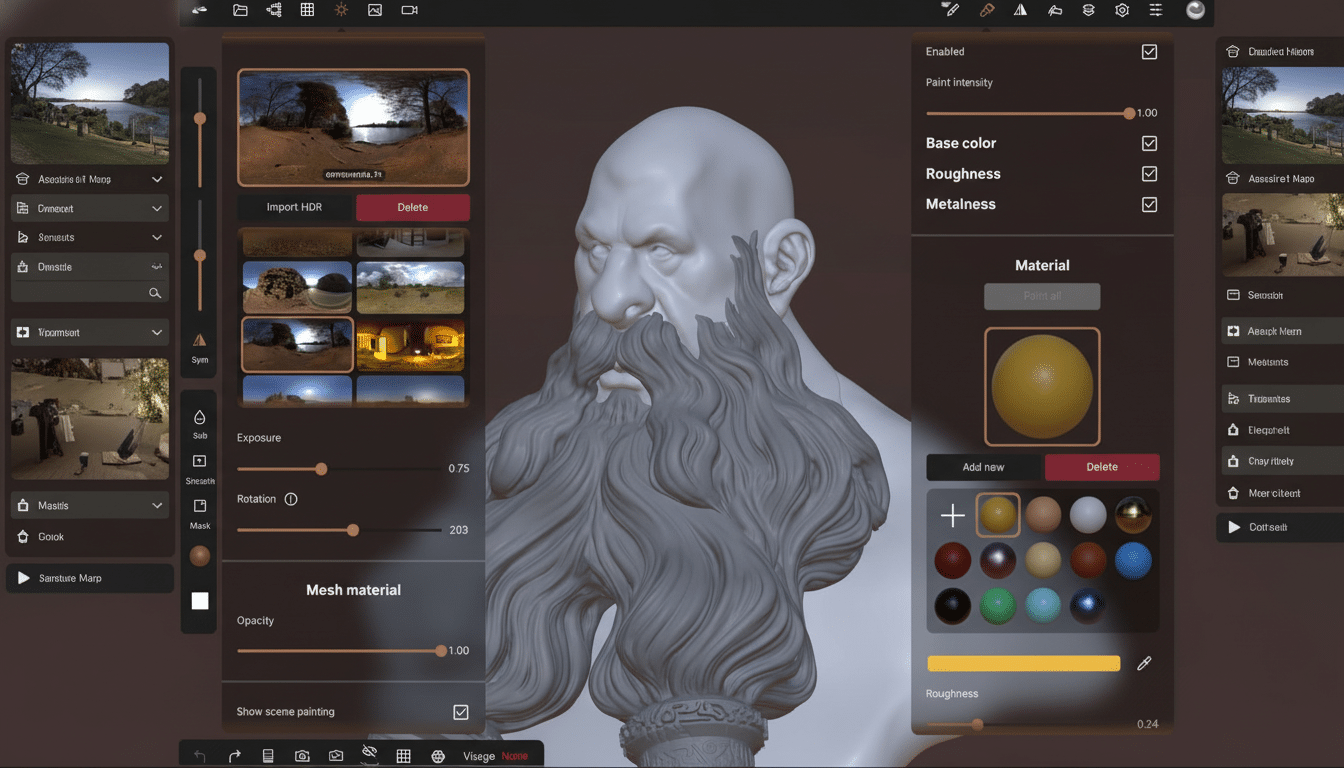Image resolution: width=1344 pixels, height=768 pixels.
Task: Toggle the Roughness channel checkbox
Action: [1149, 173]
